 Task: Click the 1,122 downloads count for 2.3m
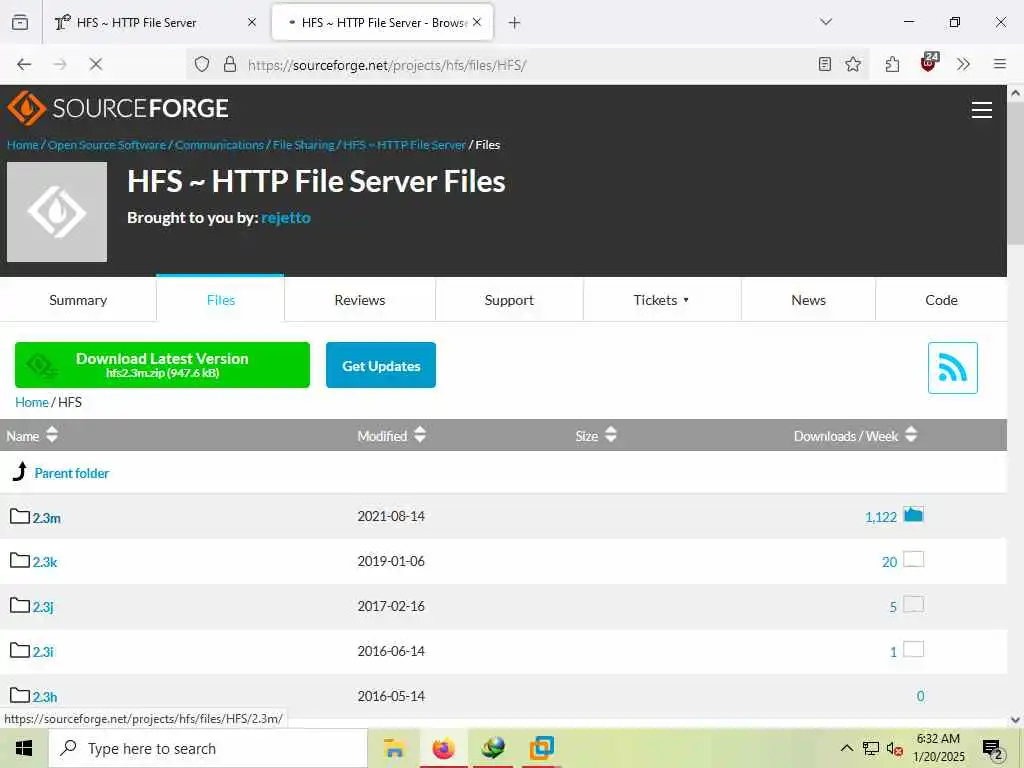click(x=881, y=517)
